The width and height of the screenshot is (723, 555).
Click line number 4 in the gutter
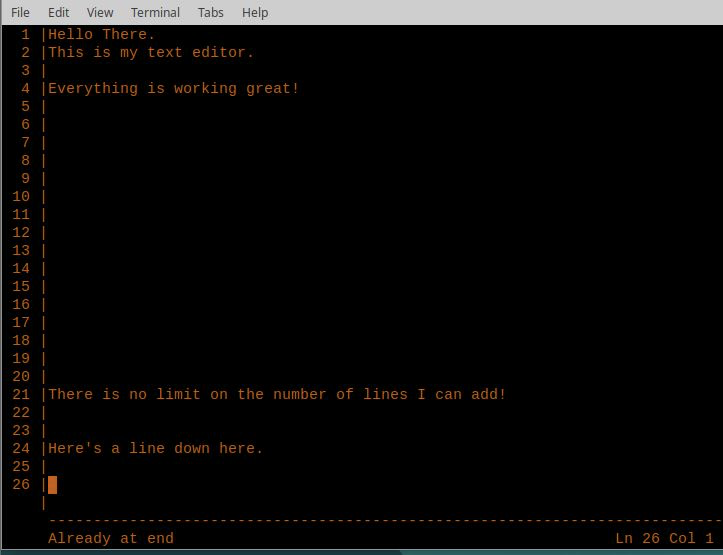[25, 89]
